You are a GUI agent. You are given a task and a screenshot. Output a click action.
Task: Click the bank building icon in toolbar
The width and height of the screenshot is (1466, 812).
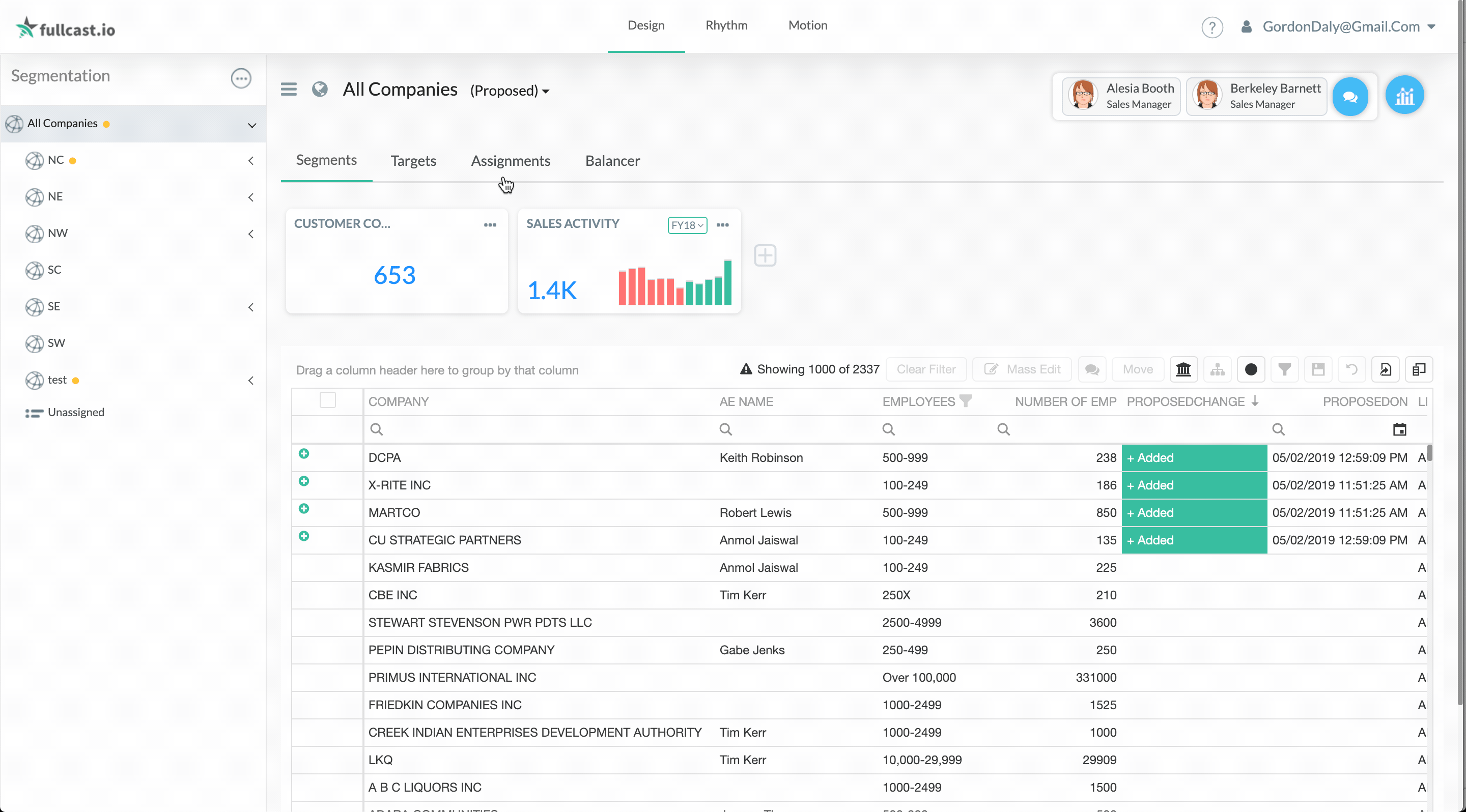coord(1183,369)
